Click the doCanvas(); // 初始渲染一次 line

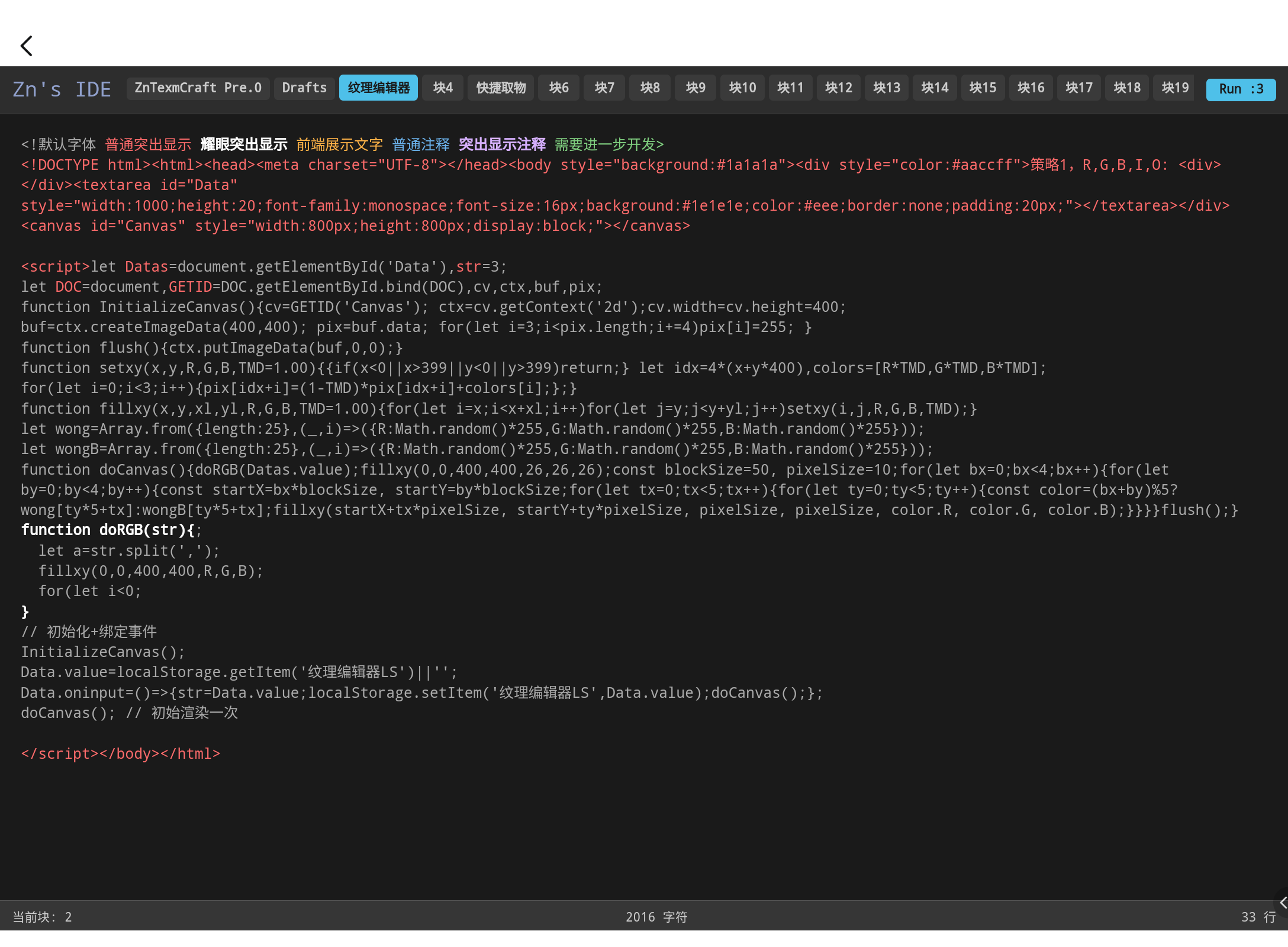[x=130, y=713]
